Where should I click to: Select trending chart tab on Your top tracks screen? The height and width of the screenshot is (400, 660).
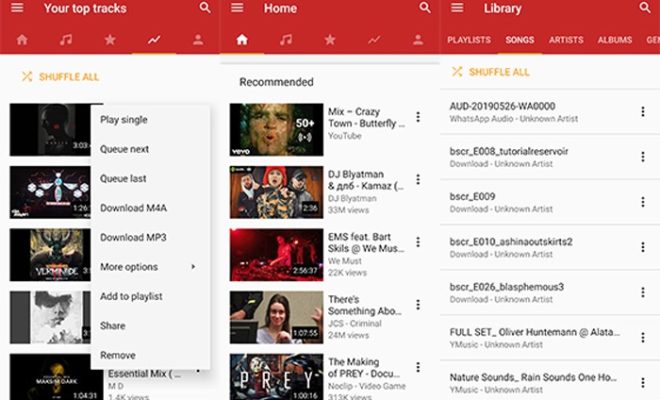tap(154, 40)
